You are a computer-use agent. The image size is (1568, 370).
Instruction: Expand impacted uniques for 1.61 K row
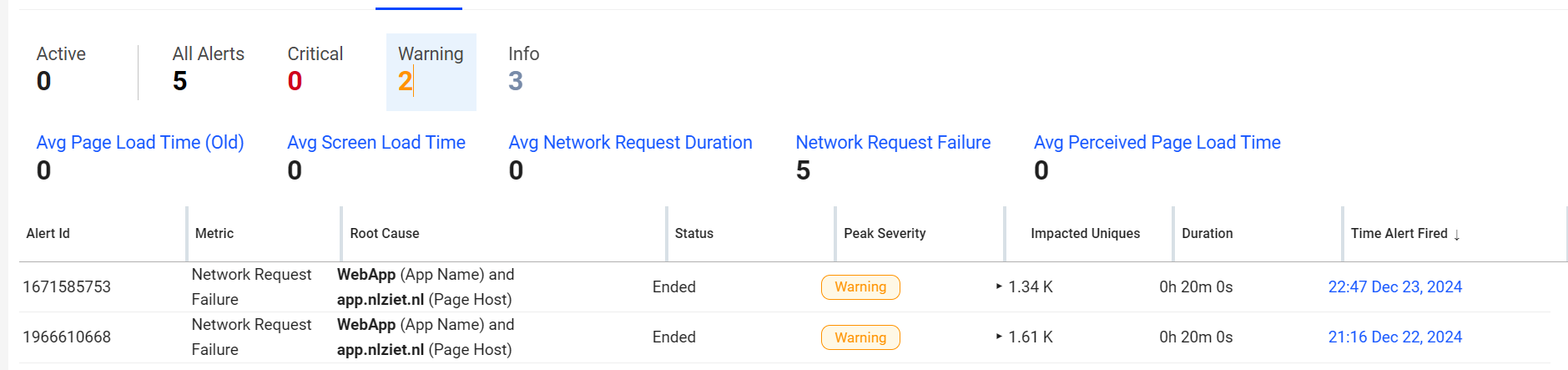(999, 337)
